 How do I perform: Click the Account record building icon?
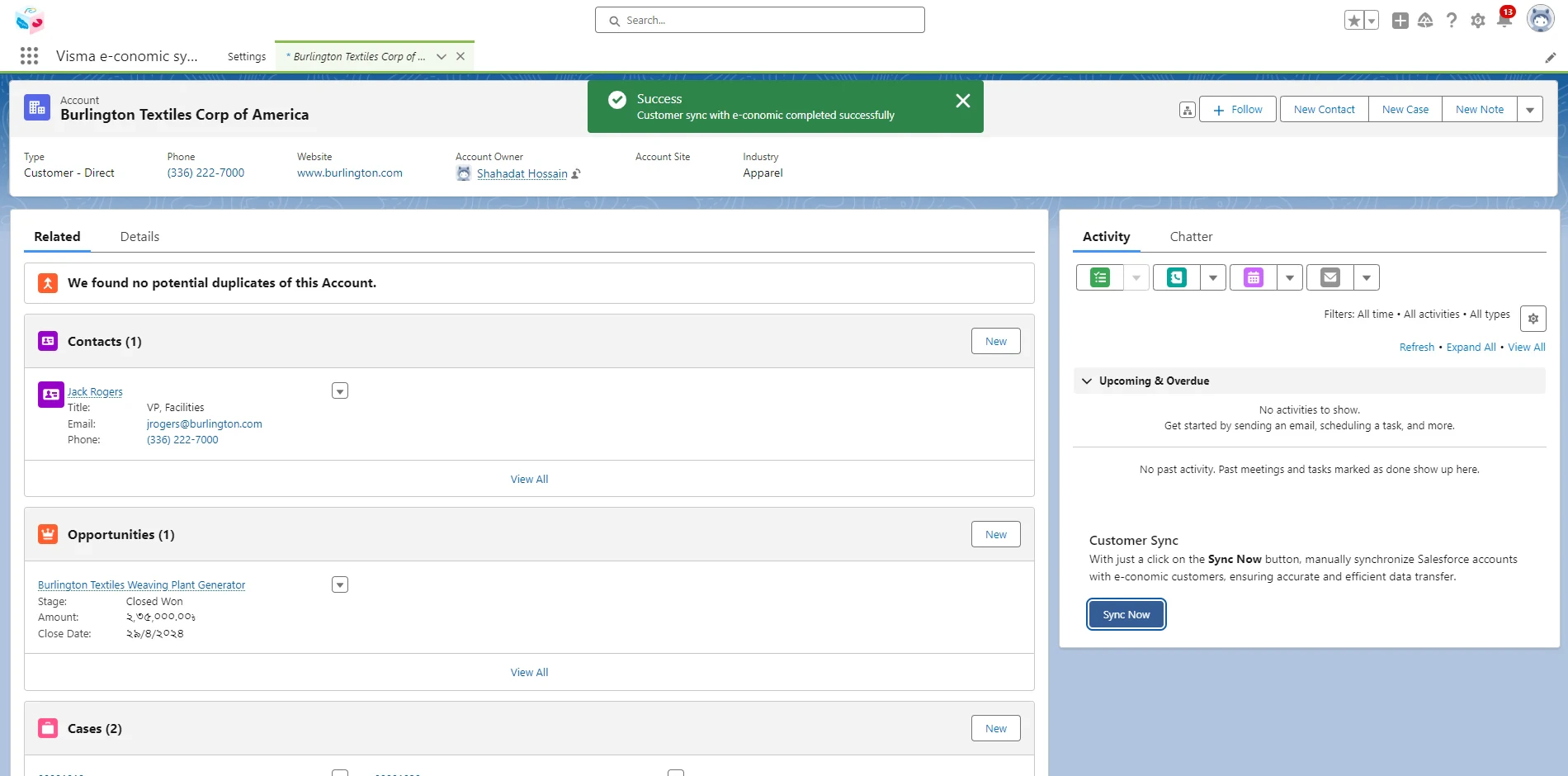[37, 107]
